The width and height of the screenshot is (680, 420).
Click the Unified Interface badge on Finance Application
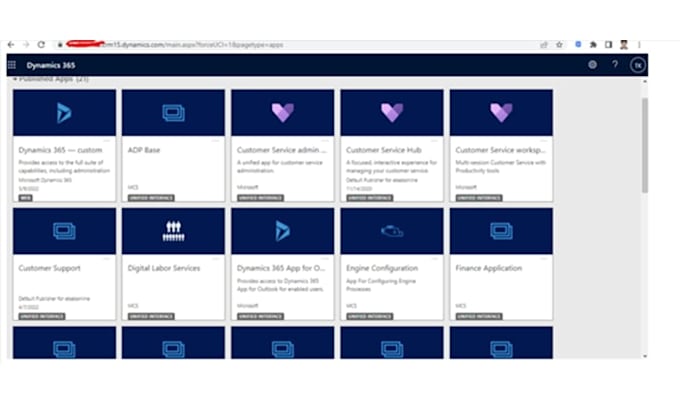point(479,316)
